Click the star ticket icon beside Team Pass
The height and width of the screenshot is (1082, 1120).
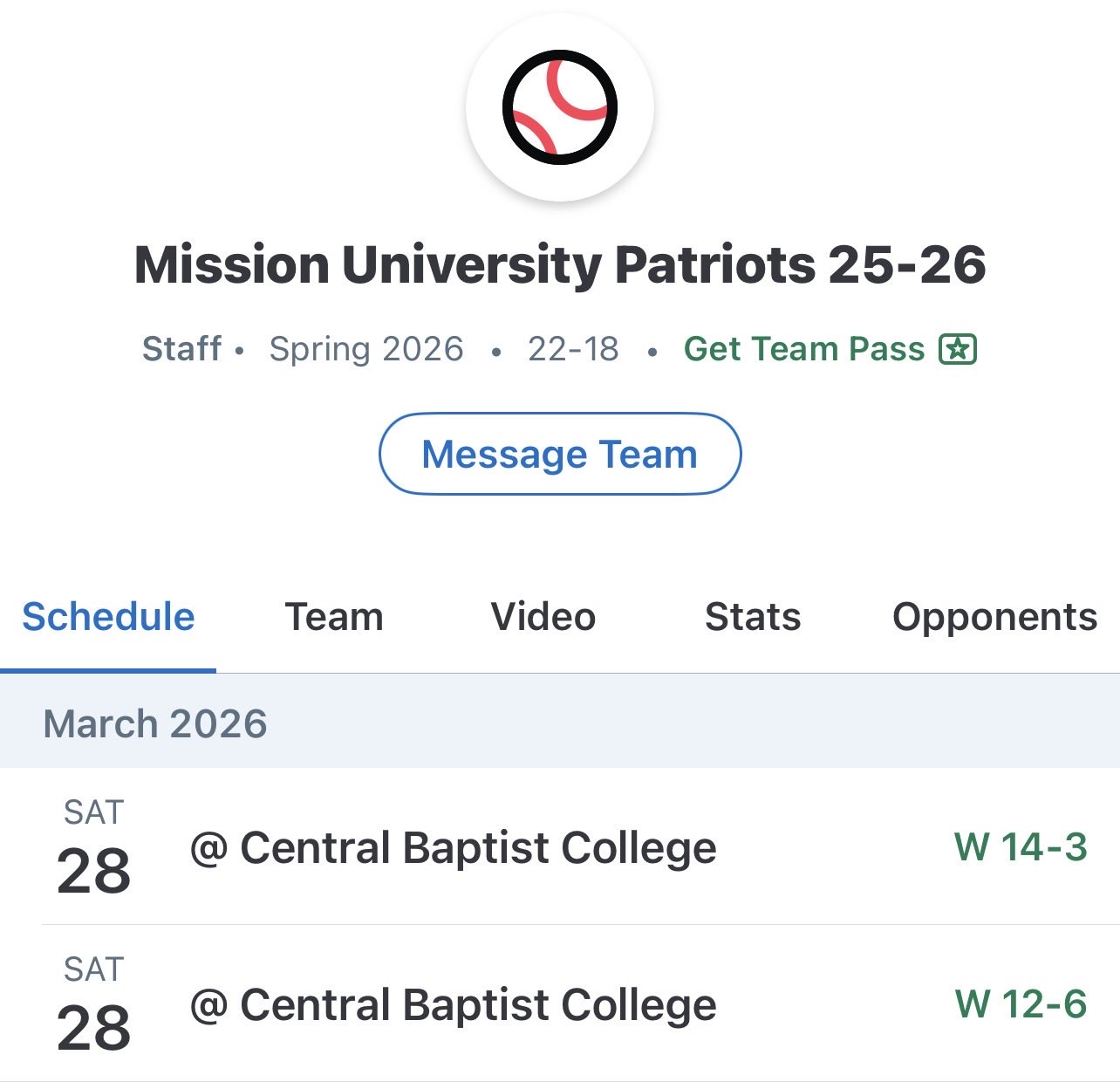[x=958, y=349]
